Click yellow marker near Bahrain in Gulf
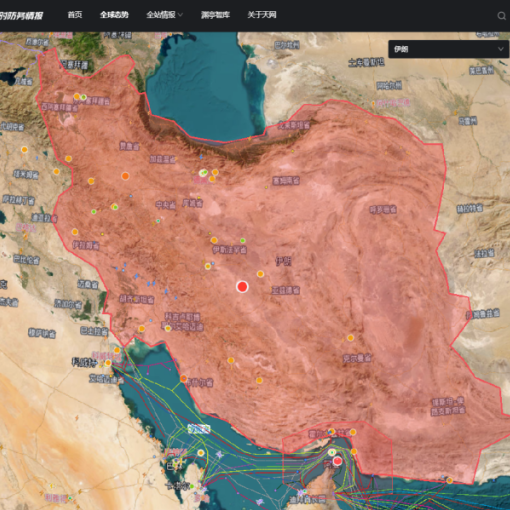 click(x=201, y=453)
